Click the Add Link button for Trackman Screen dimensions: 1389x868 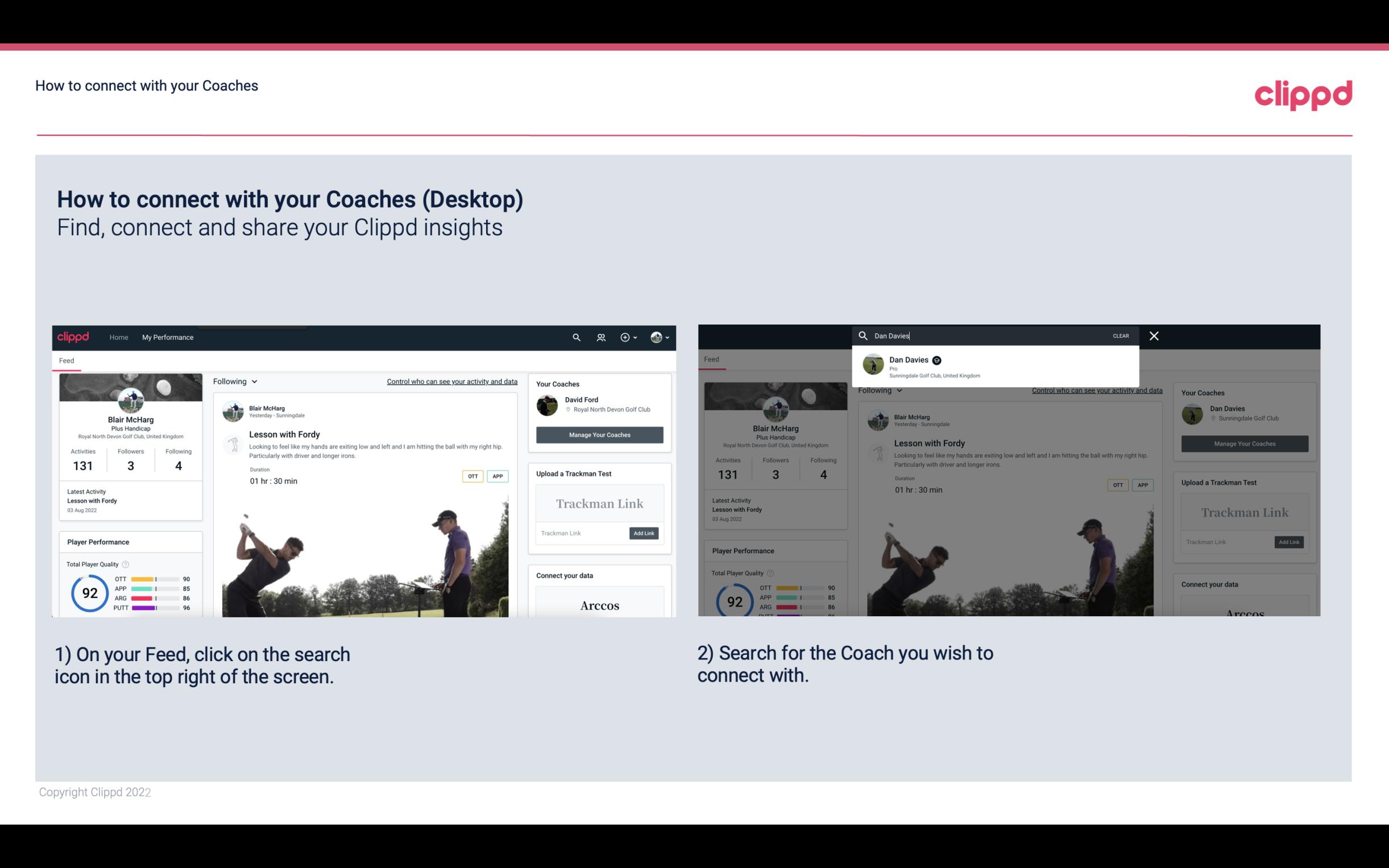644,533
